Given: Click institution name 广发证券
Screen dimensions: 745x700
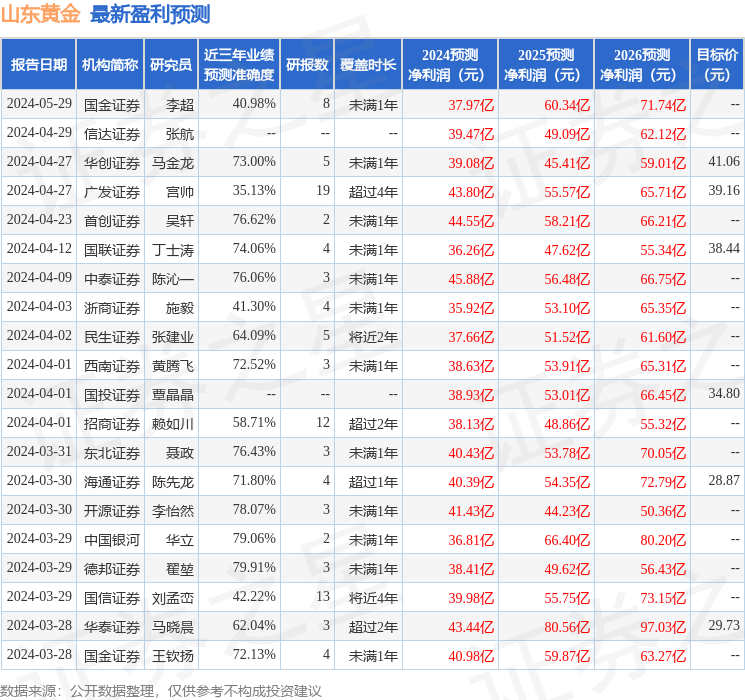Looking at the screenshot, I should tap(112, 192).
